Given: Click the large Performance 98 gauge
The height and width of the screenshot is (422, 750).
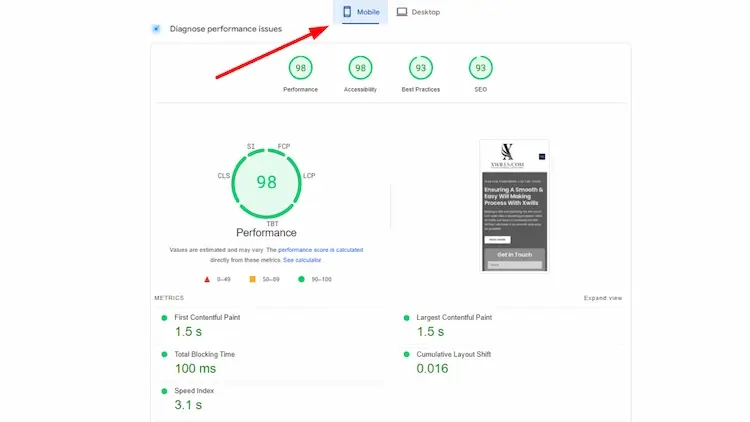Looking at the screenshot, I should point(266,182).
